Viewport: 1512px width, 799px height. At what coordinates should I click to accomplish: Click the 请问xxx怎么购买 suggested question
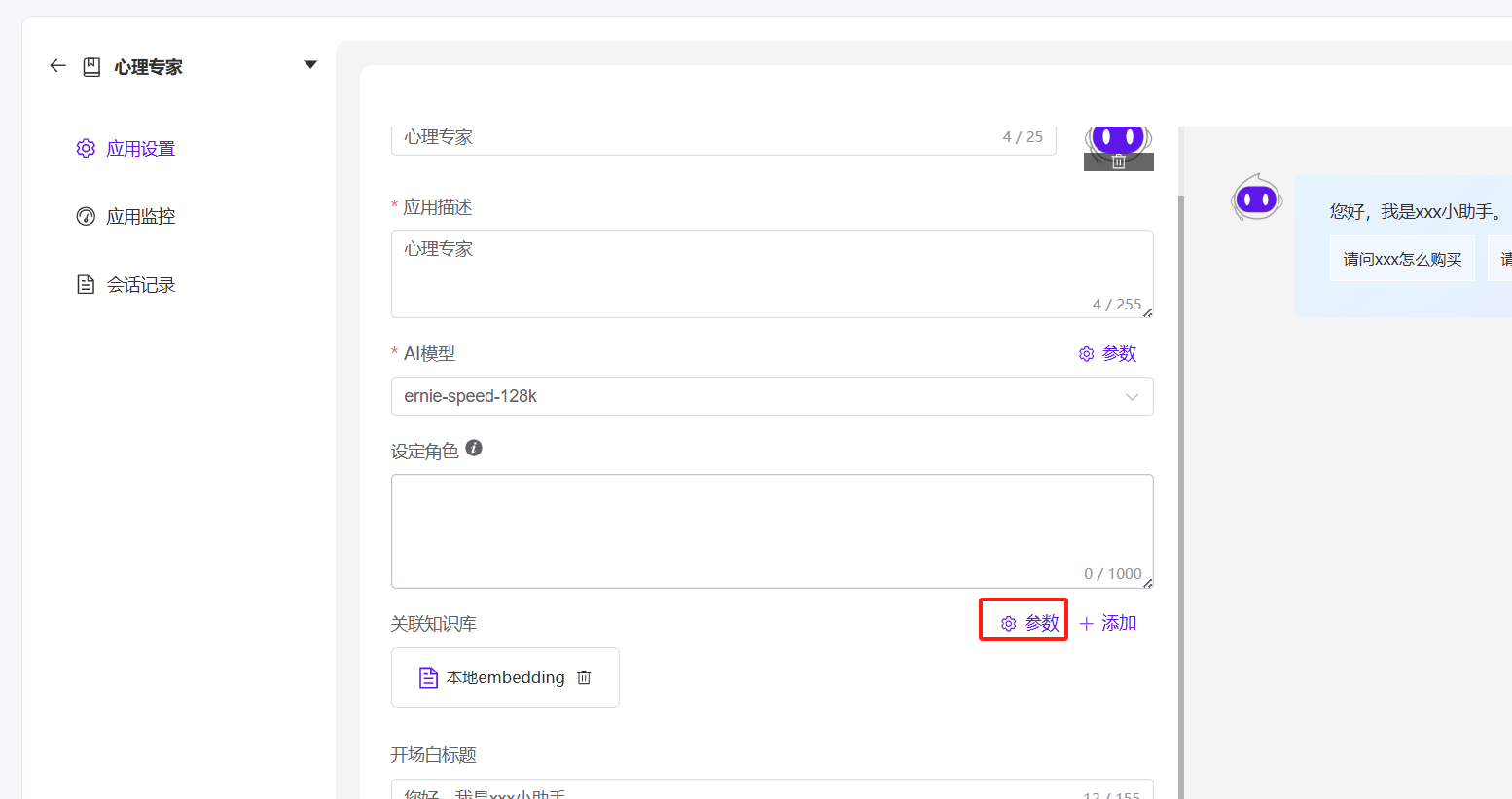tap(1402, 257)
